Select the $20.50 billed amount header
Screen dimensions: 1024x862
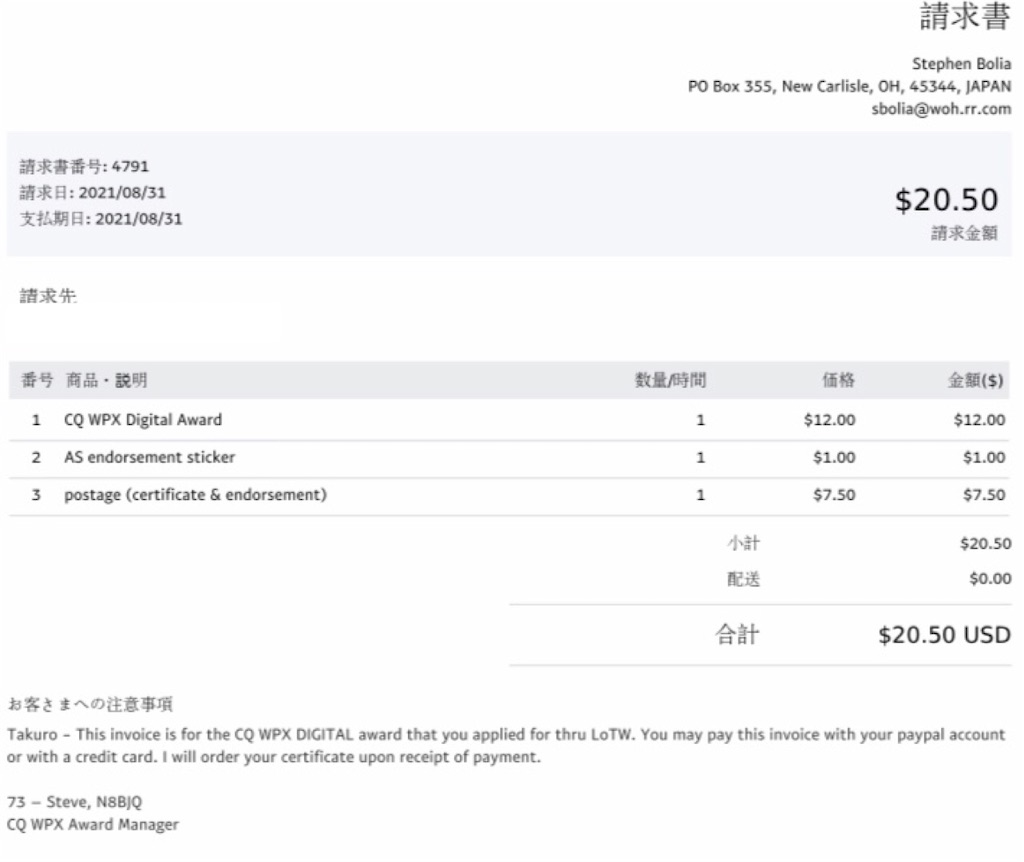[946, 200]
